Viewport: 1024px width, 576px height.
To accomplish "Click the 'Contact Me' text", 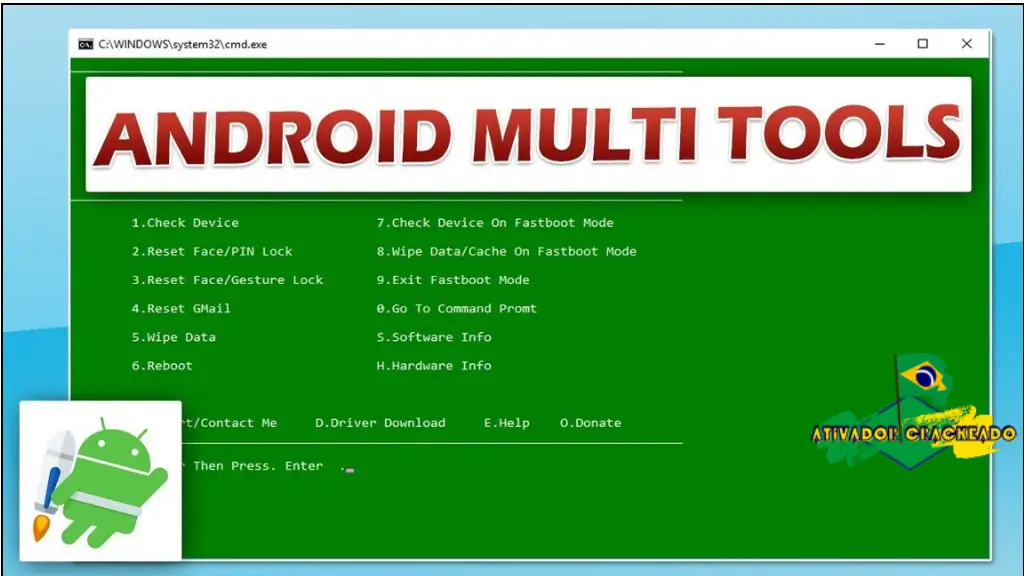I will pyautogui.click(x=238, y=423).
